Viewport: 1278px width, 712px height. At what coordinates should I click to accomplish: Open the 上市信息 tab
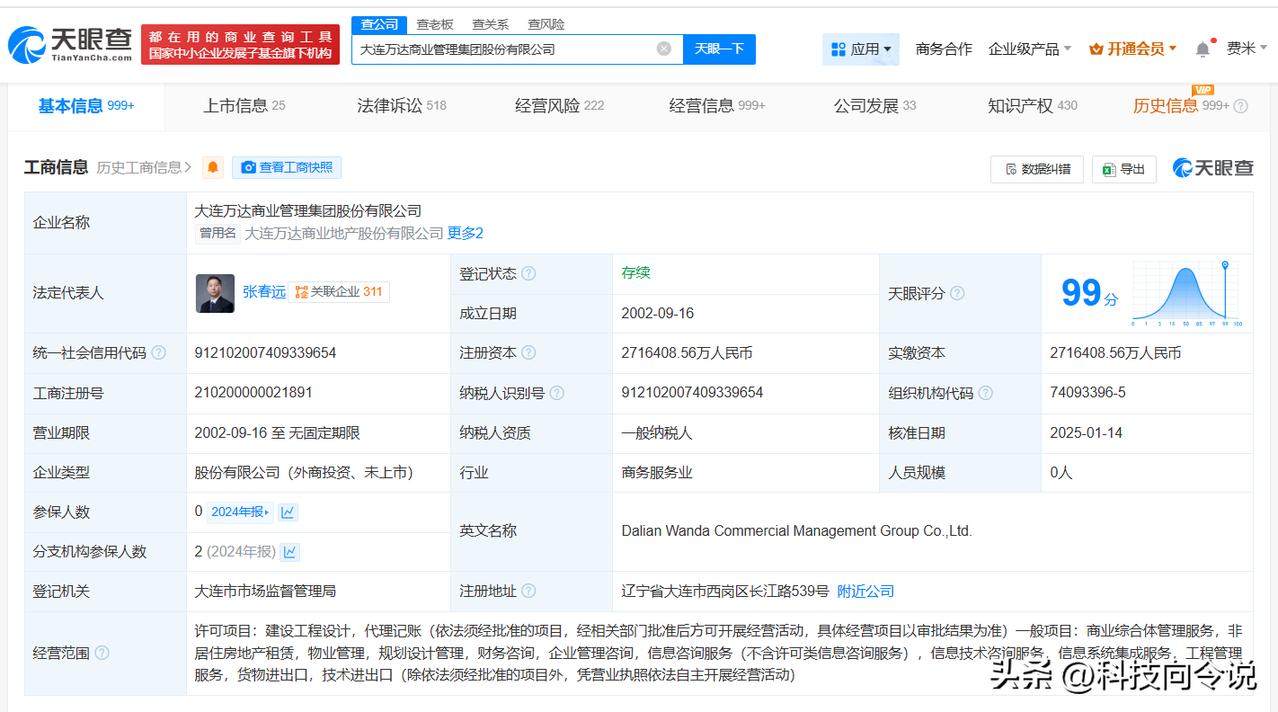pos(244,106)
